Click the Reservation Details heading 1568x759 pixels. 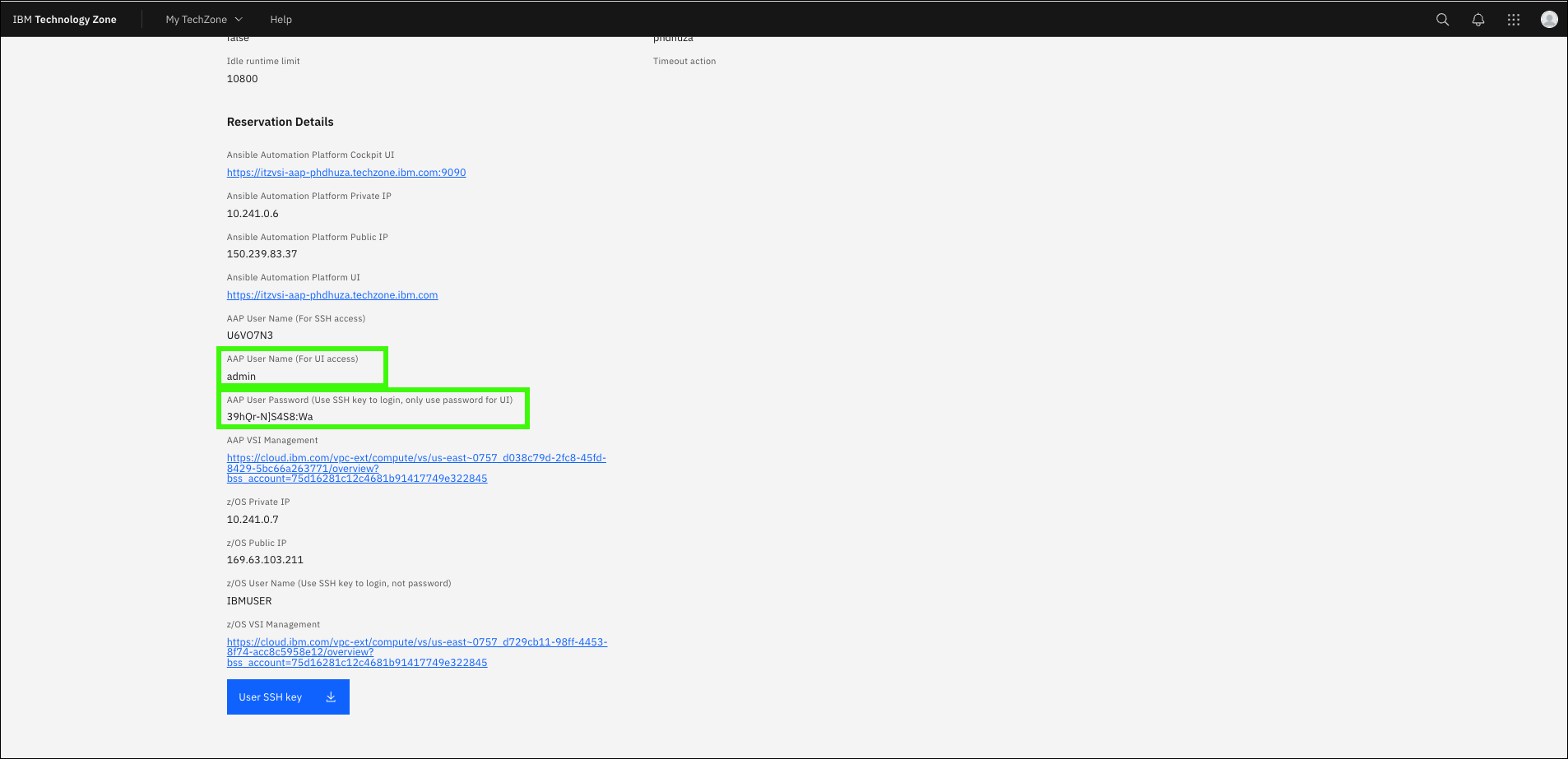(x=280, y=122)
